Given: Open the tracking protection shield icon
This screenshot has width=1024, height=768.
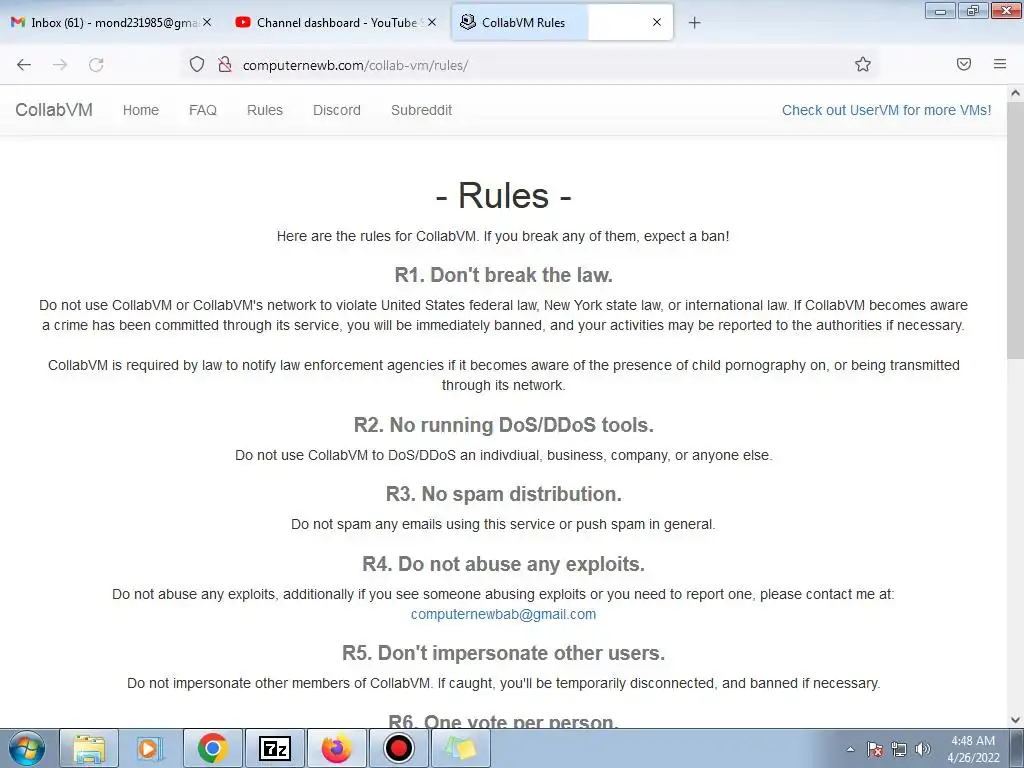Looking at the screenshot, I should pos(197,64).
